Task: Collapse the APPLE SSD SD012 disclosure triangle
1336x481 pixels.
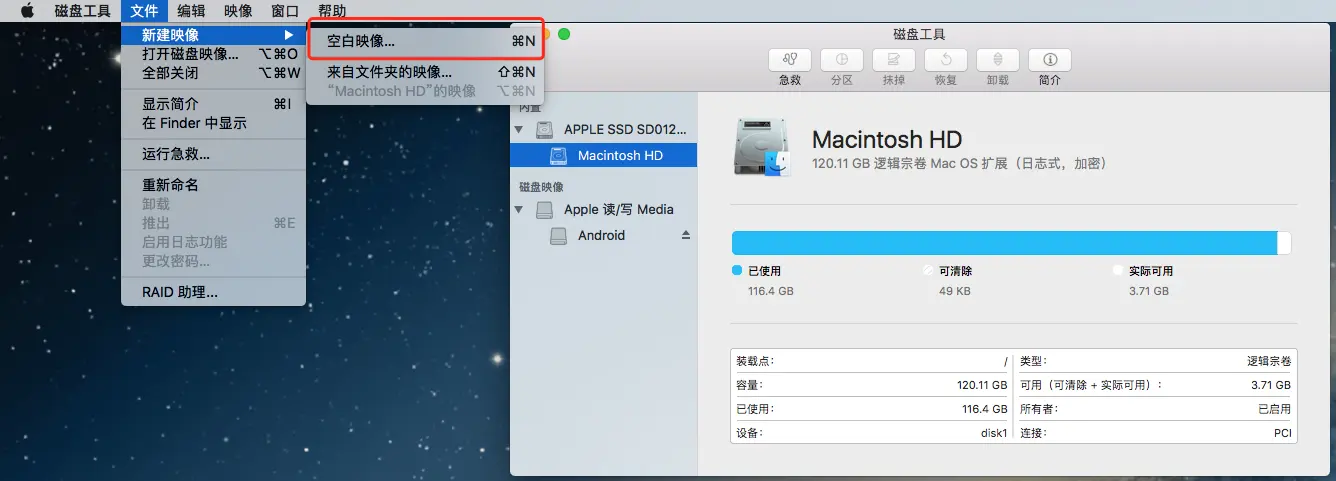Action: [519, 129]
